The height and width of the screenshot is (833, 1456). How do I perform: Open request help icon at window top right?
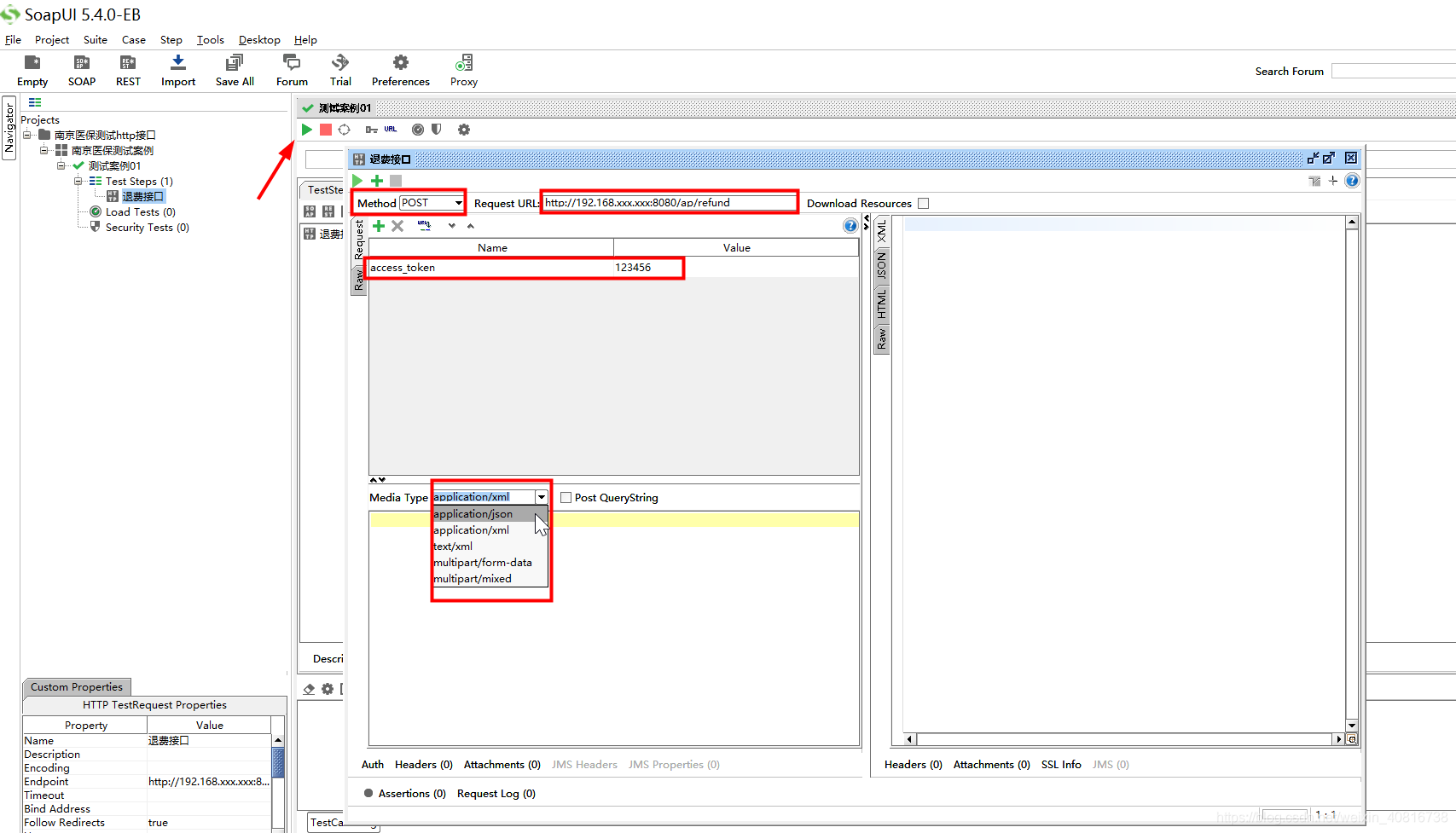[x=1352, y=181]
